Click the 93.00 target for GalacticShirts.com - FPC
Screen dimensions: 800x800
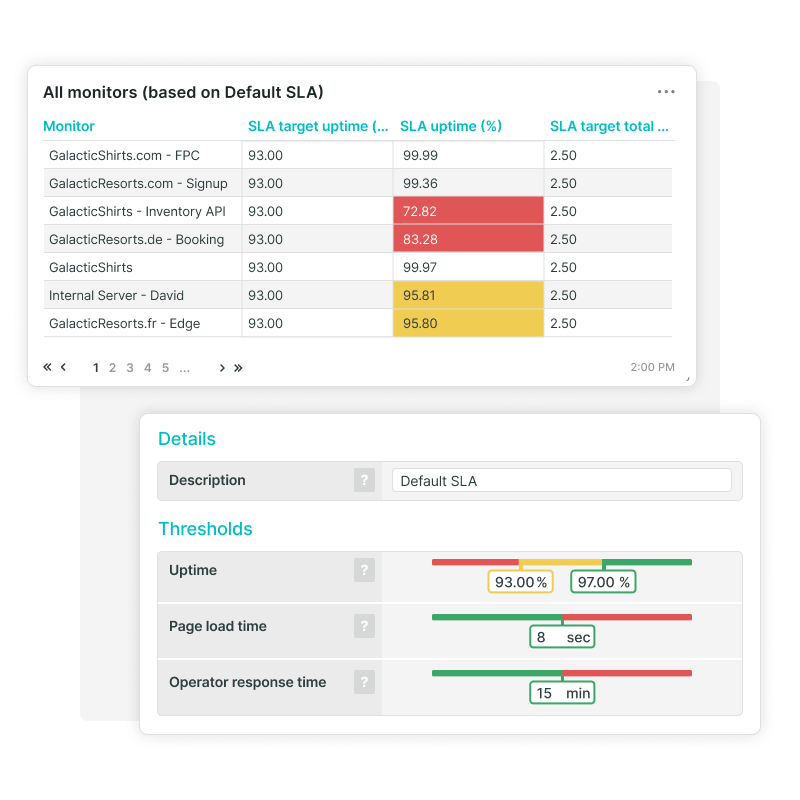(x=265, y=155)
